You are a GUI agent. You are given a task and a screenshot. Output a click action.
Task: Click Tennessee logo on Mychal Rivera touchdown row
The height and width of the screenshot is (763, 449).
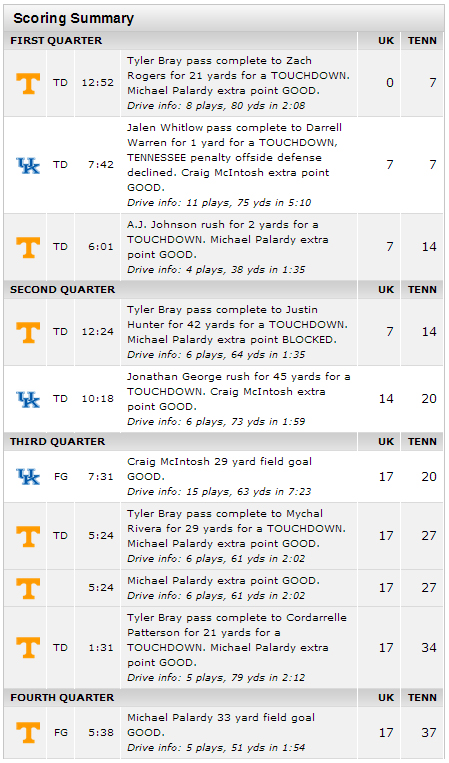click(28, 536)
